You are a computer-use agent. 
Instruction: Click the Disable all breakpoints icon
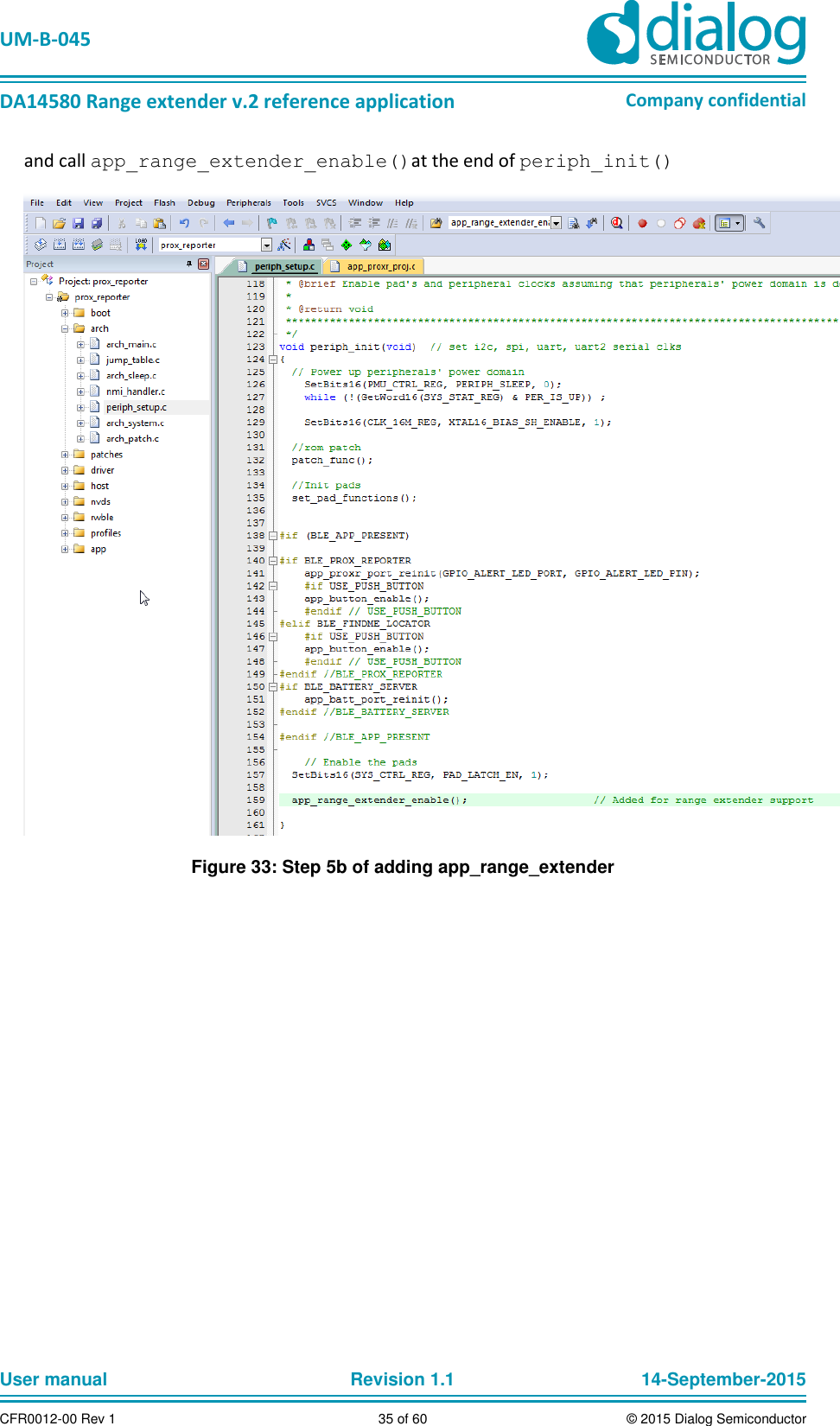tap(680, 223)
